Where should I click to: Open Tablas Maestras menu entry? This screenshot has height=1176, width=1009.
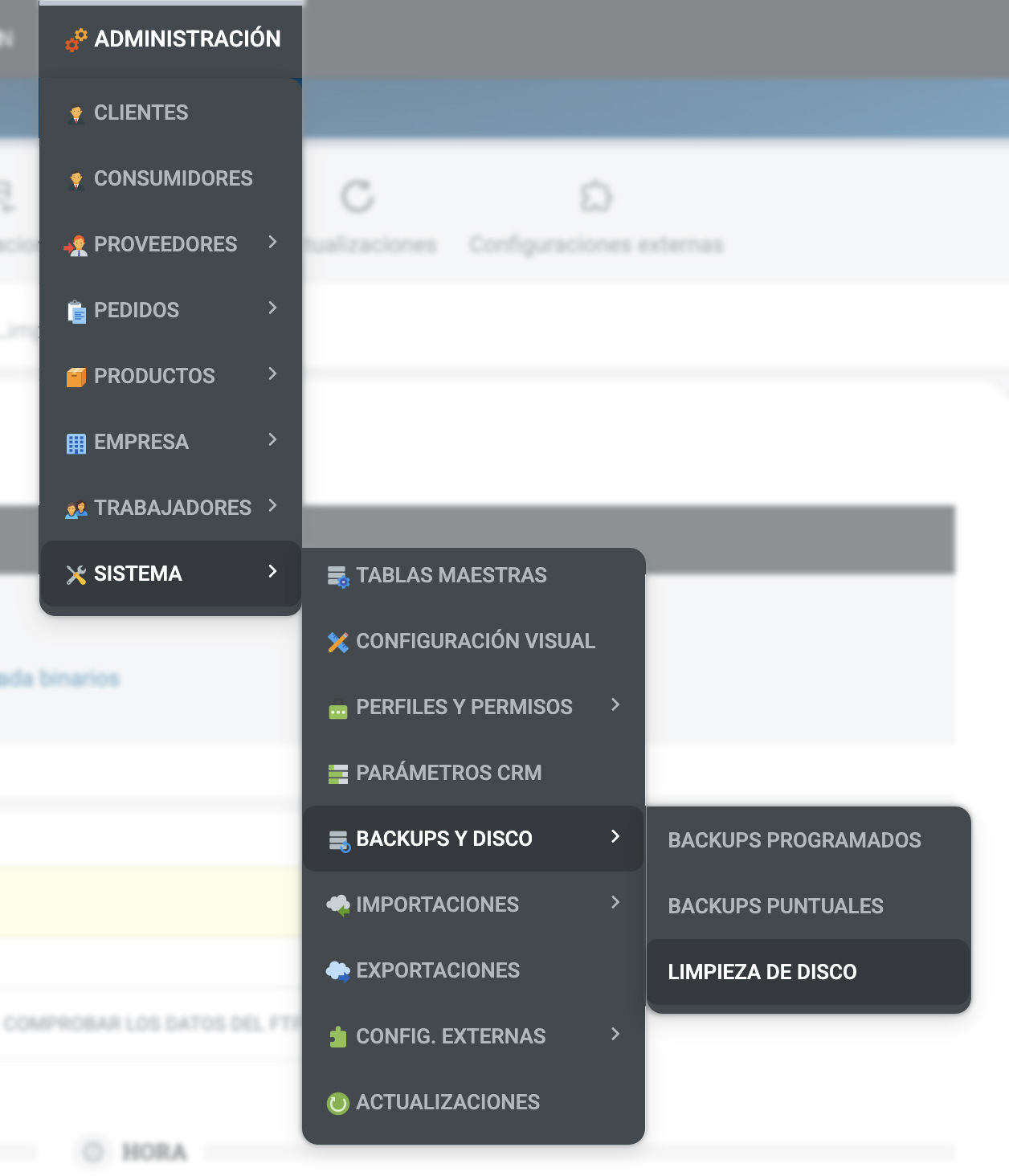[473, 575]
